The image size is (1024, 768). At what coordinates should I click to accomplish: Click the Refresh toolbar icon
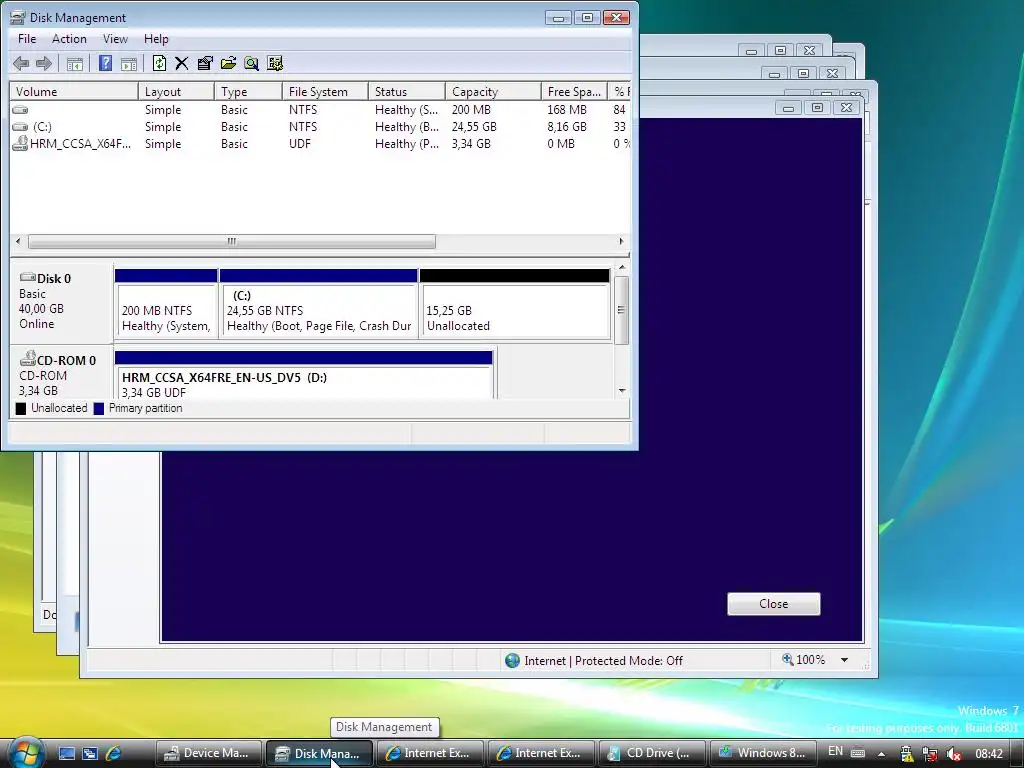[159, 63]
